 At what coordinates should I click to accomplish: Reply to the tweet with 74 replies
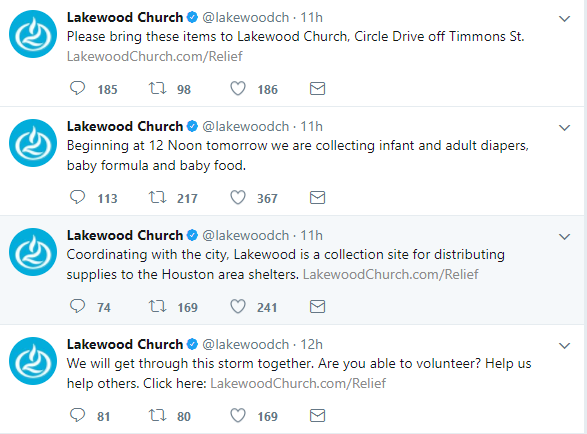(x=77, y=307)
